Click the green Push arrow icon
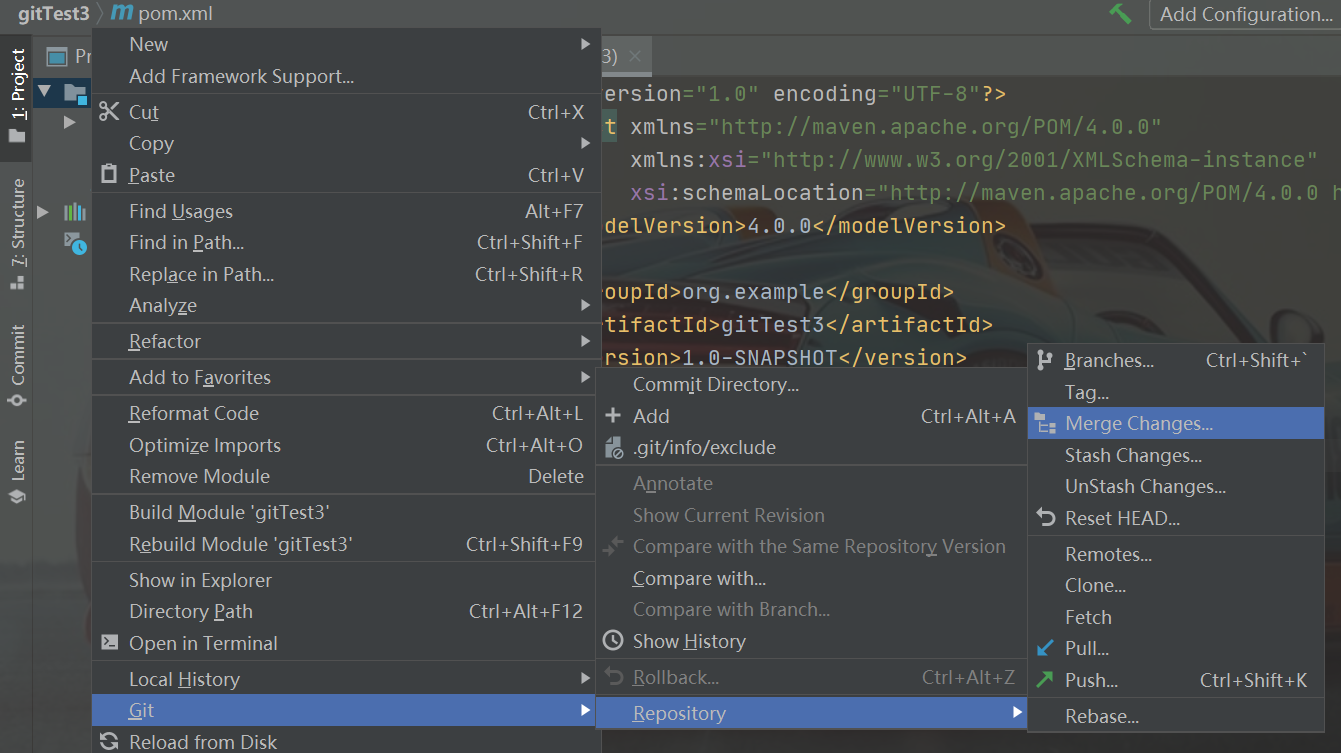The height and width of the screenshot is (753, 1341). [1046, 680]
